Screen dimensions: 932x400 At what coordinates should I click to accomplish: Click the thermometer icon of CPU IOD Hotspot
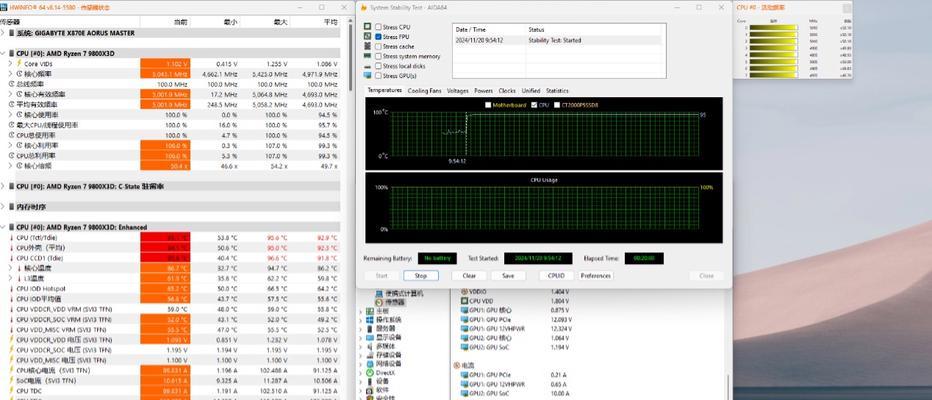(x=11, y=288)
